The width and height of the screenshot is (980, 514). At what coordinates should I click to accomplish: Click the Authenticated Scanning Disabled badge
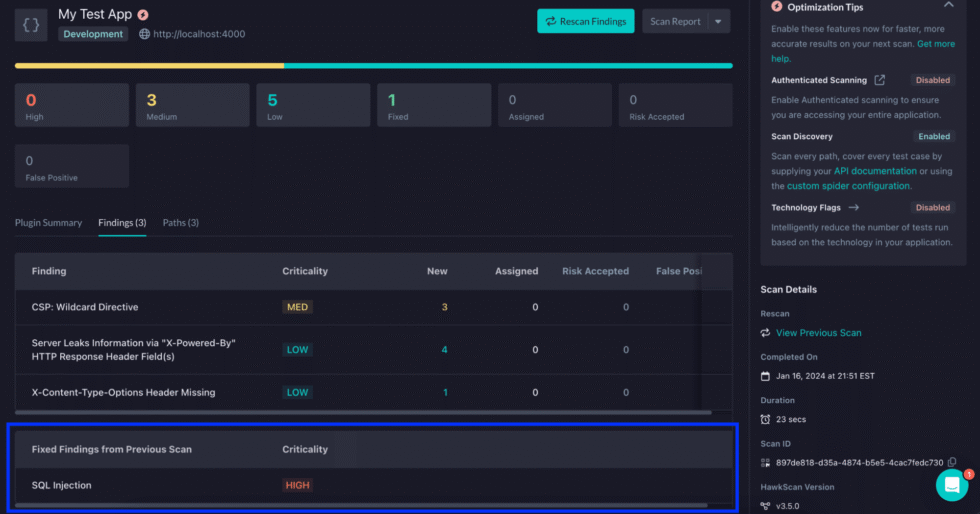(932, 80)
